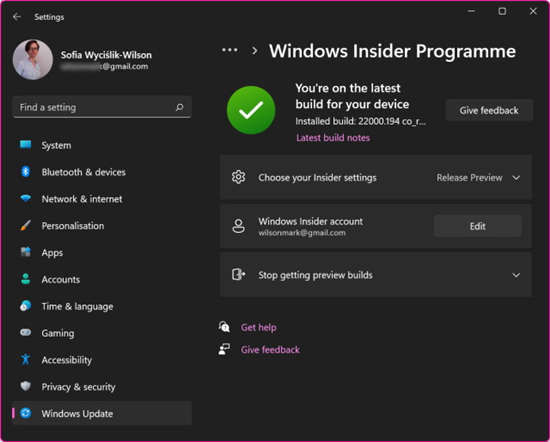The width and height of the screenshot is (550, 442).
Task: Click the Stop getting preview builds label
Action: tap(315, 275)
